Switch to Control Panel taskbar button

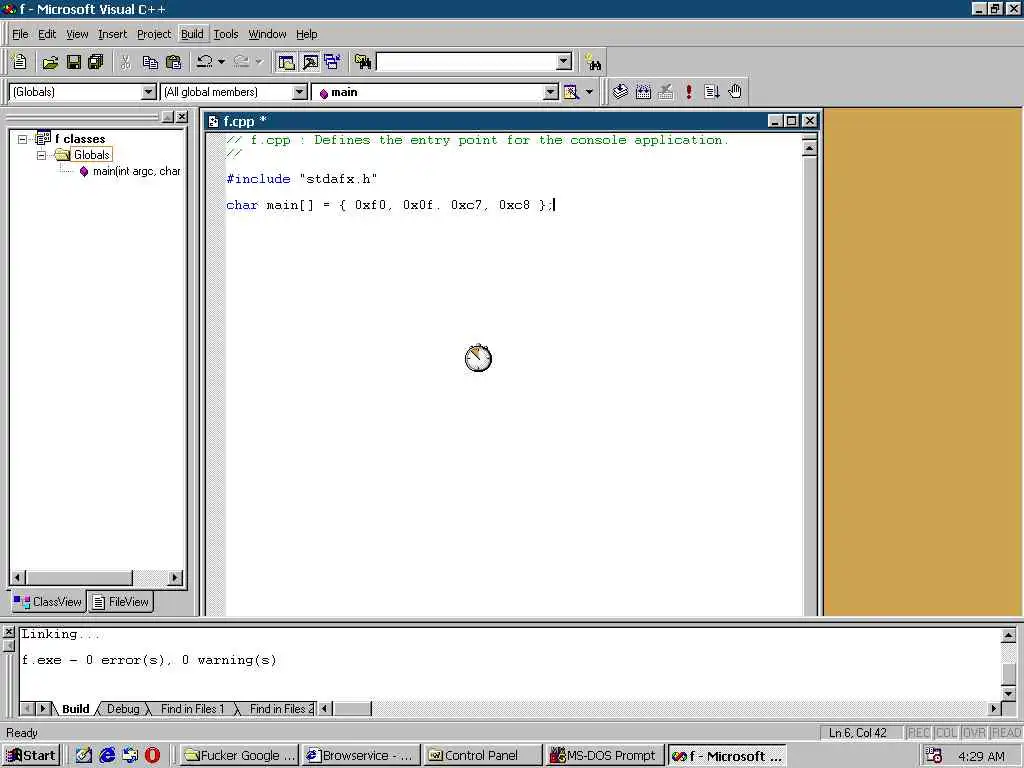(x=482, y=756)
